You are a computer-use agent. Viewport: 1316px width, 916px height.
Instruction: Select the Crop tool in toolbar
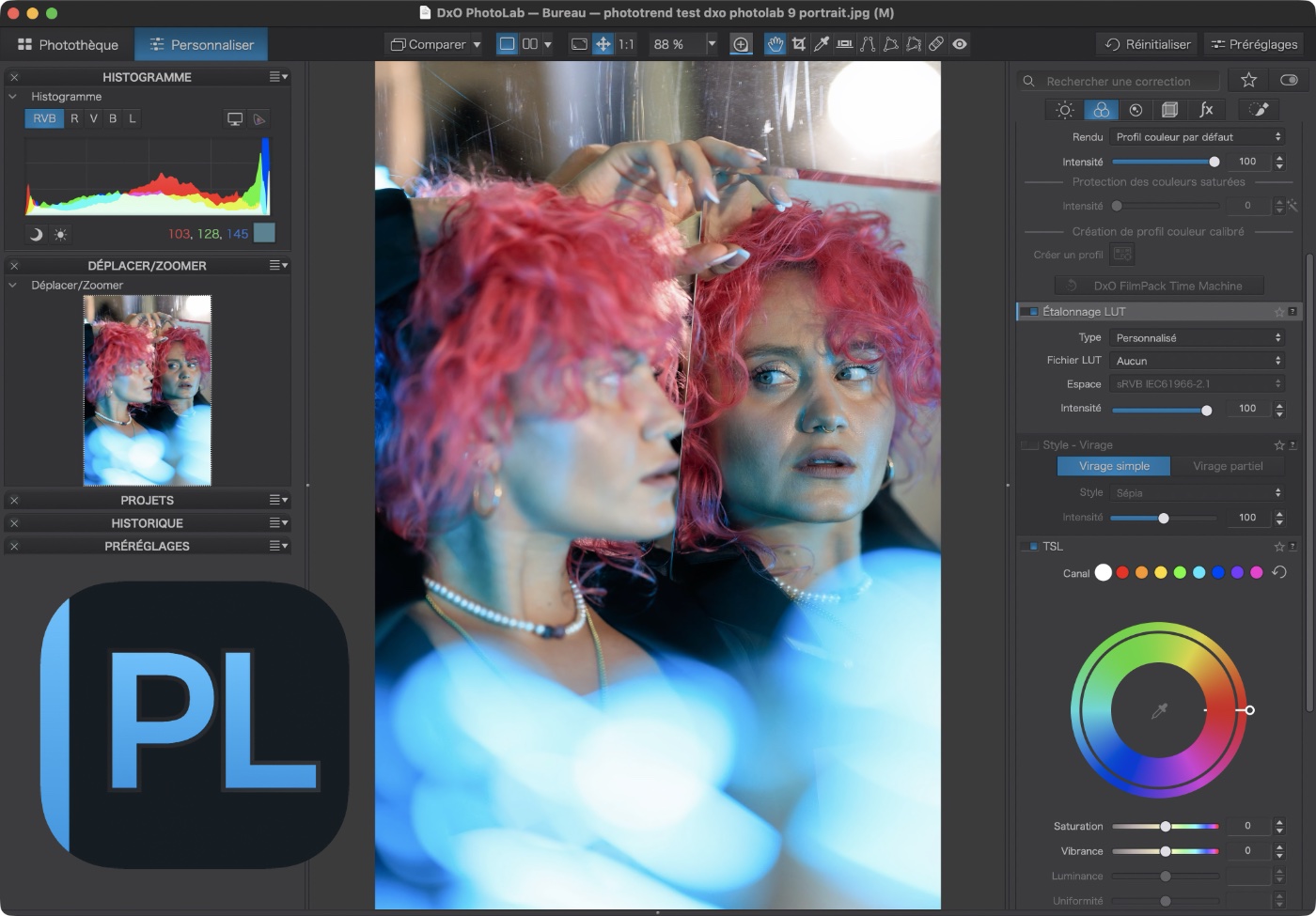[798, 44]
